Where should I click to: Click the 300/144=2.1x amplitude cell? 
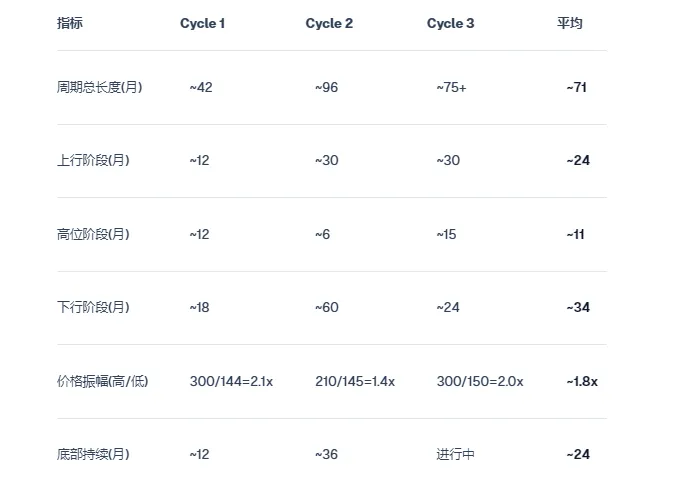point(231,381)
